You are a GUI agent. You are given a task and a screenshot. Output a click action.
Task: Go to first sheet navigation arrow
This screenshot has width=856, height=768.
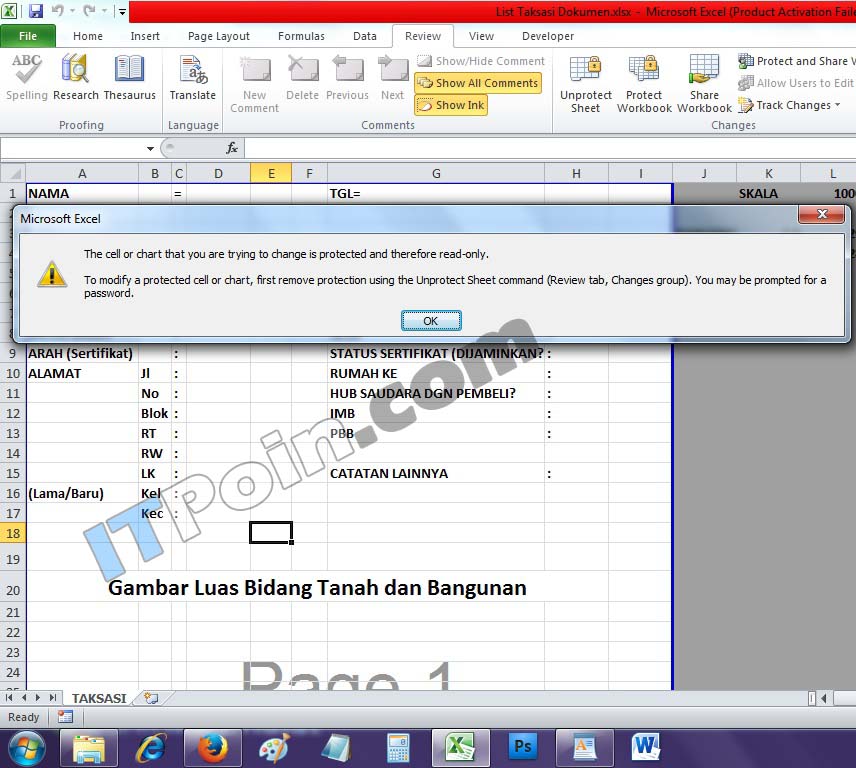(x=9, y=698)
